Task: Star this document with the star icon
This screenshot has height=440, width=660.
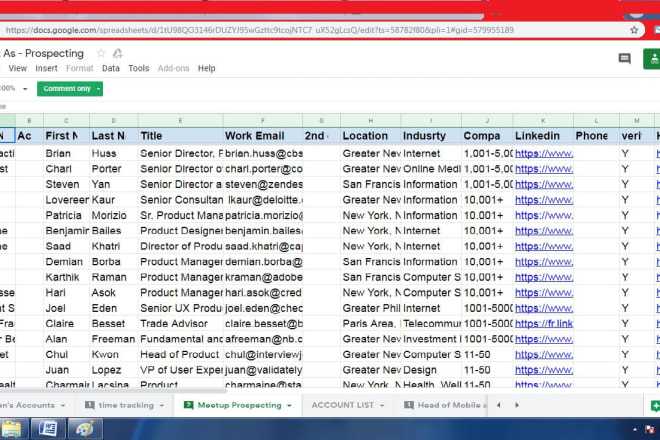Action: [x=101, y=53]
